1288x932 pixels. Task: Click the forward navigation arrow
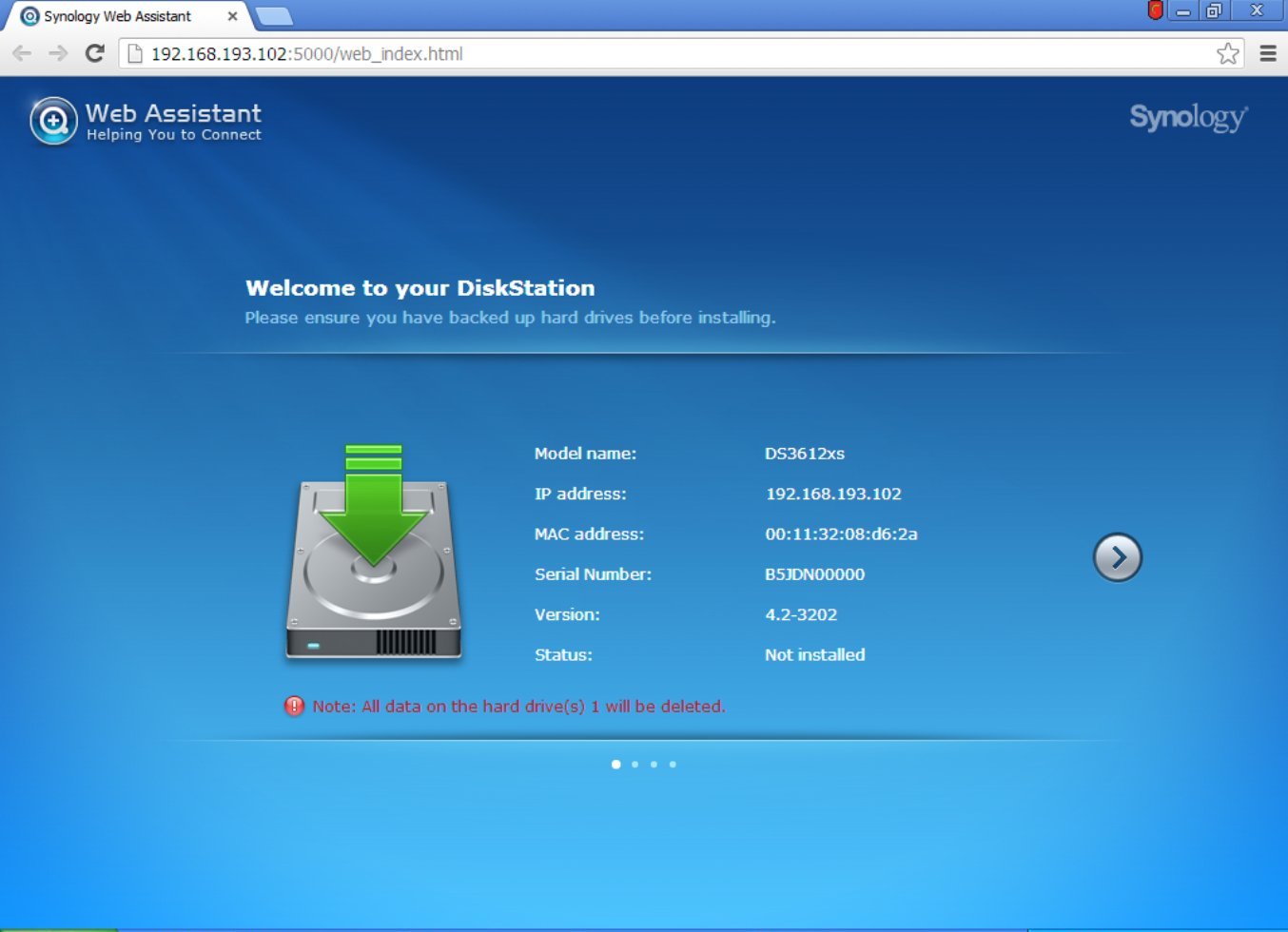(x=57, y=54)
